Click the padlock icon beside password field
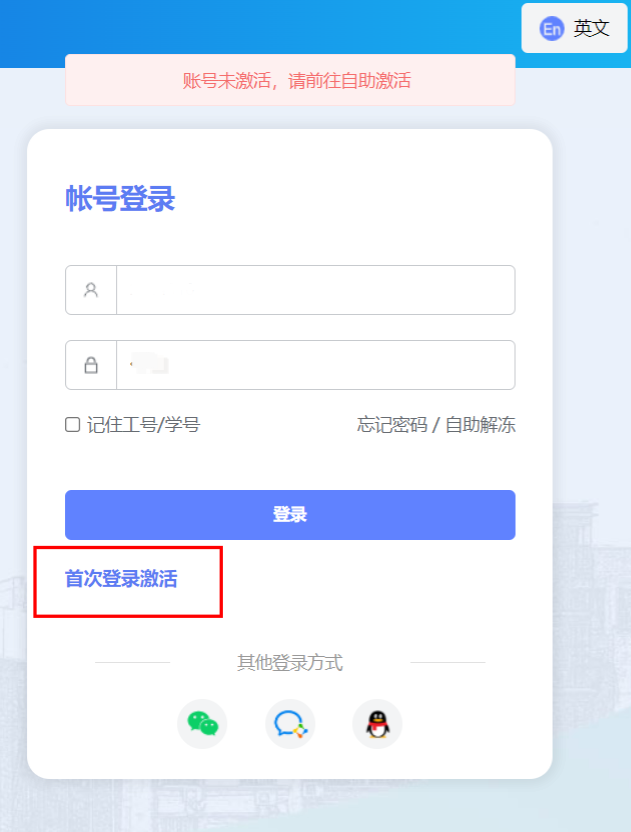631x832 pixels. tap(91, 365)
